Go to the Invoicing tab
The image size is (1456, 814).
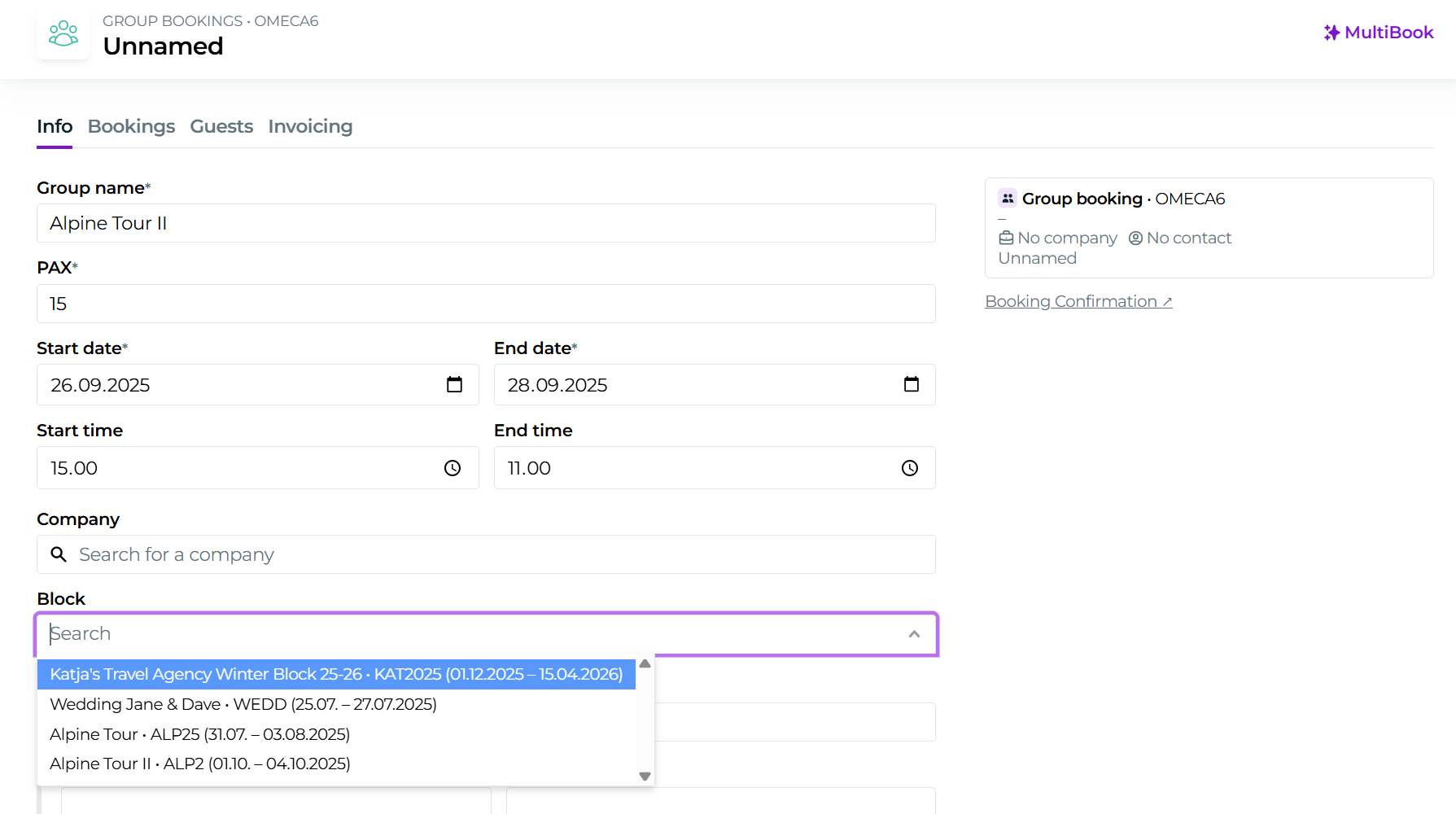point(310,126)
